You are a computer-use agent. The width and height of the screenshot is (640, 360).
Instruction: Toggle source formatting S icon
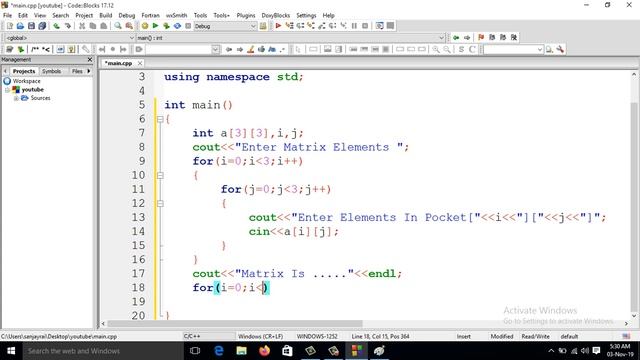point(461,49)
